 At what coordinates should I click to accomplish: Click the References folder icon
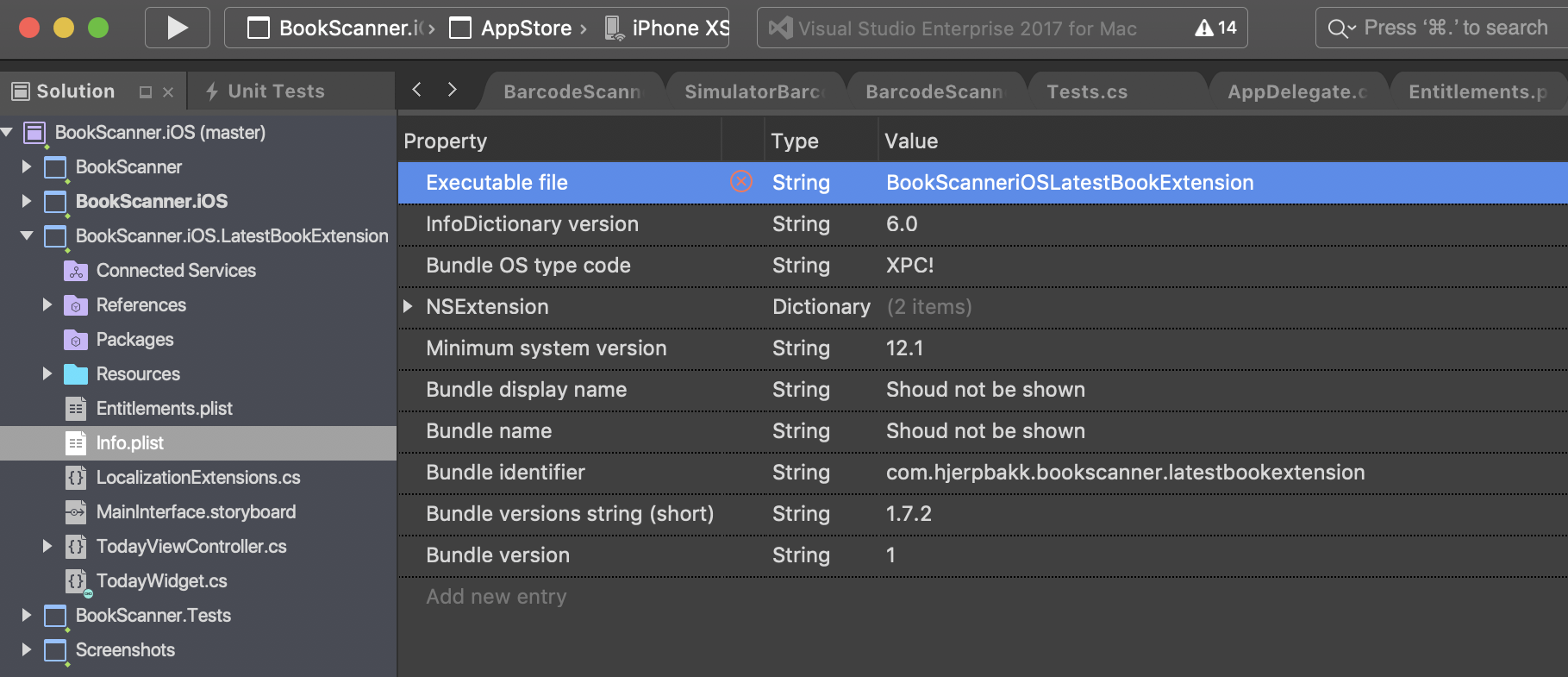pyautogui.click(x=76, y=305)
